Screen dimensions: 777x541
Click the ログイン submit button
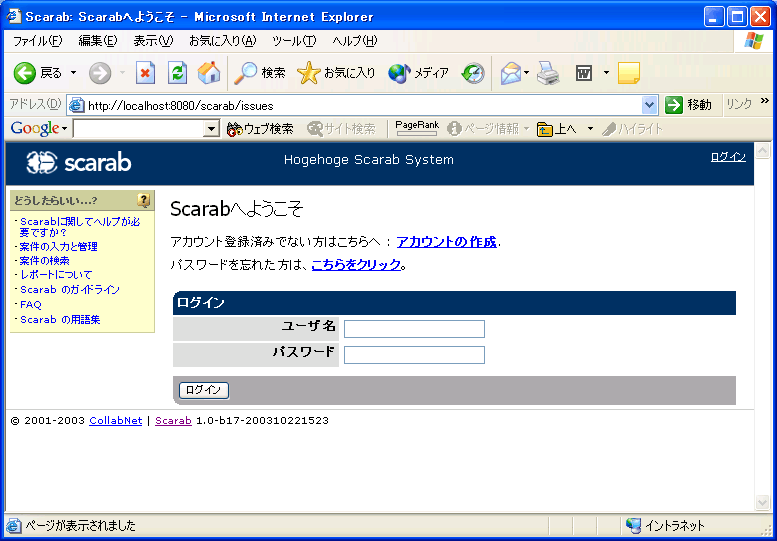coord(204,390)
